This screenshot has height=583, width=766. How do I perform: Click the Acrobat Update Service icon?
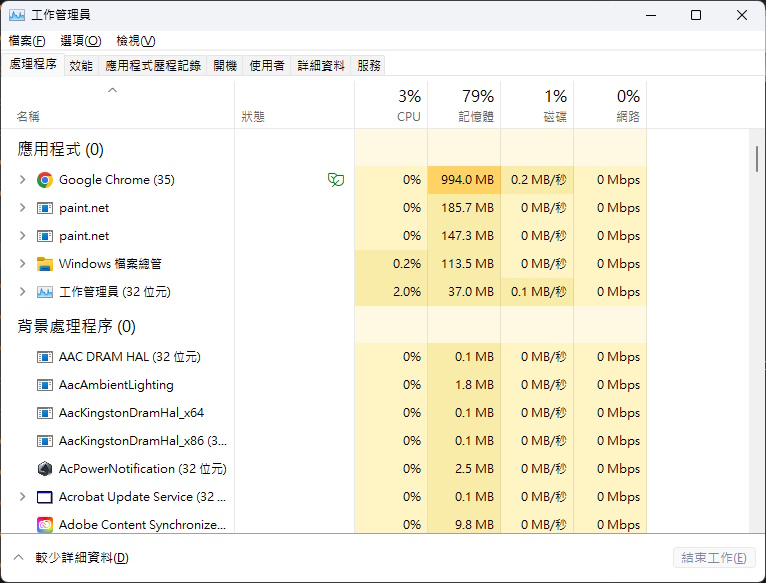coord(45,497)
